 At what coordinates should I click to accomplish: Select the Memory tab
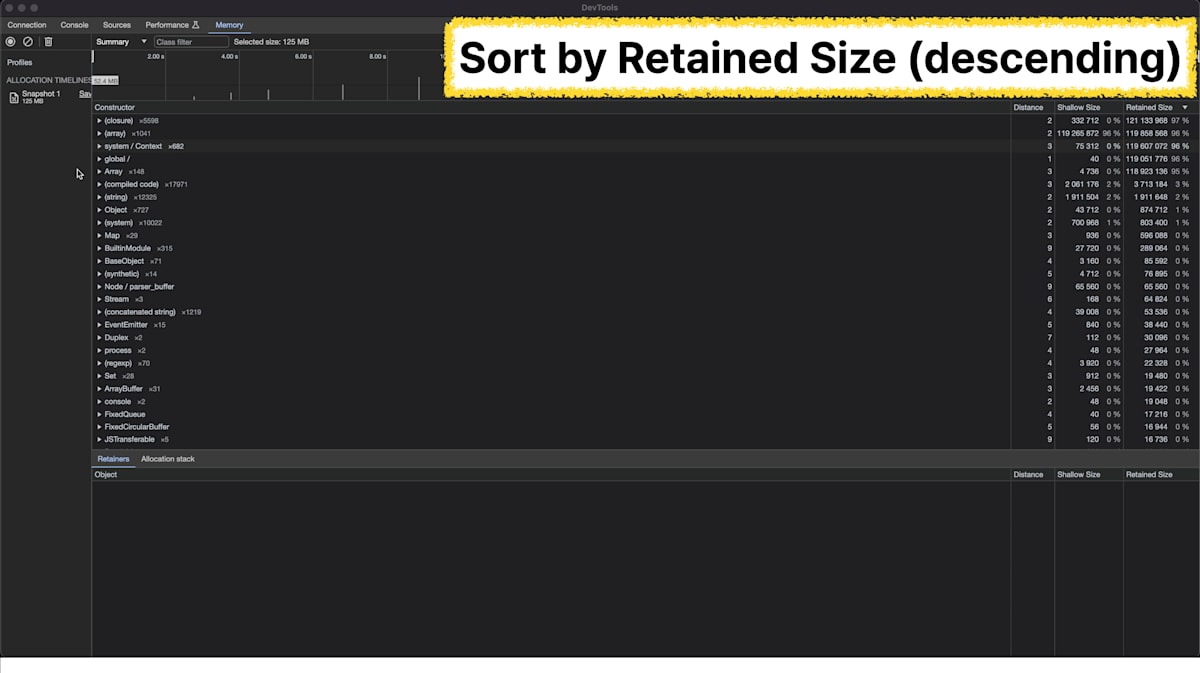coord(229,25)
